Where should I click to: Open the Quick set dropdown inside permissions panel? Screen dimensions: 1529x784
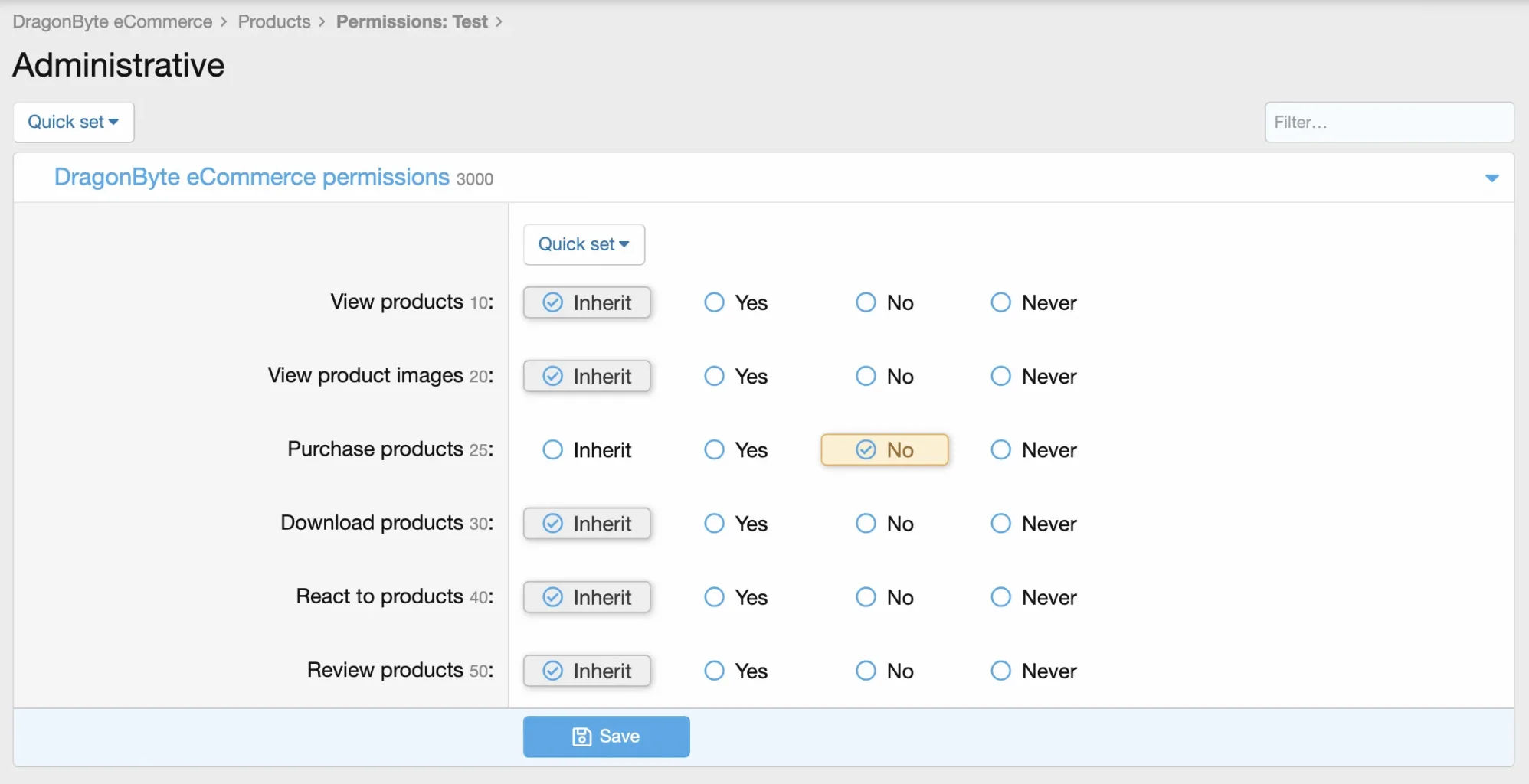pyautogui.click(x=584, y=244)
